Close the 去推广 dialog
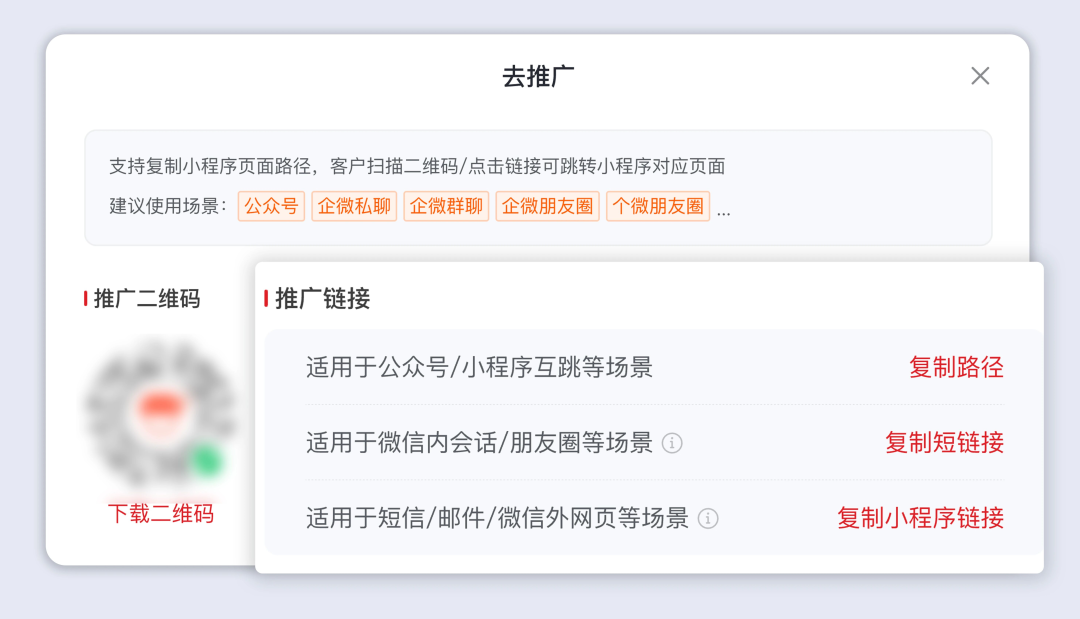 tap(980, 76)
